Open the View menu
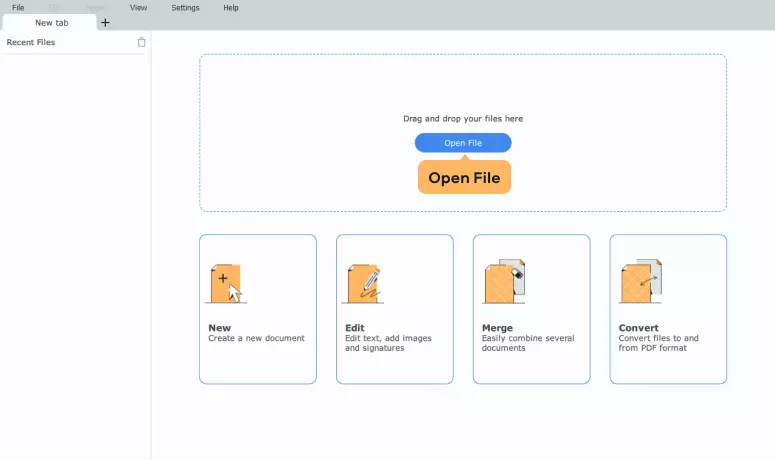This screenshot has width=775, height=460. coord(138,7)
